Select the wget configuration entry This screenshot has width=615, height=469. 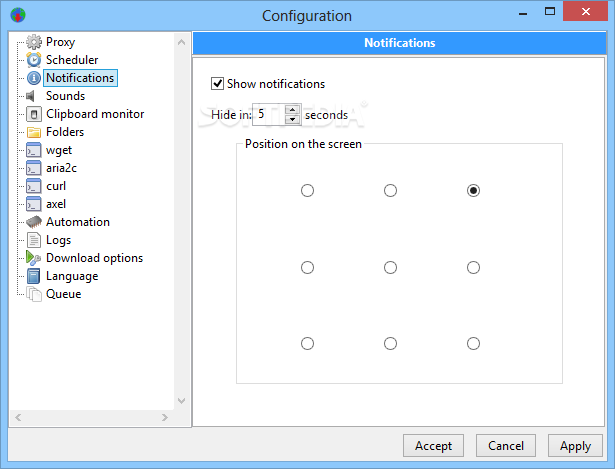click(59, 150)
